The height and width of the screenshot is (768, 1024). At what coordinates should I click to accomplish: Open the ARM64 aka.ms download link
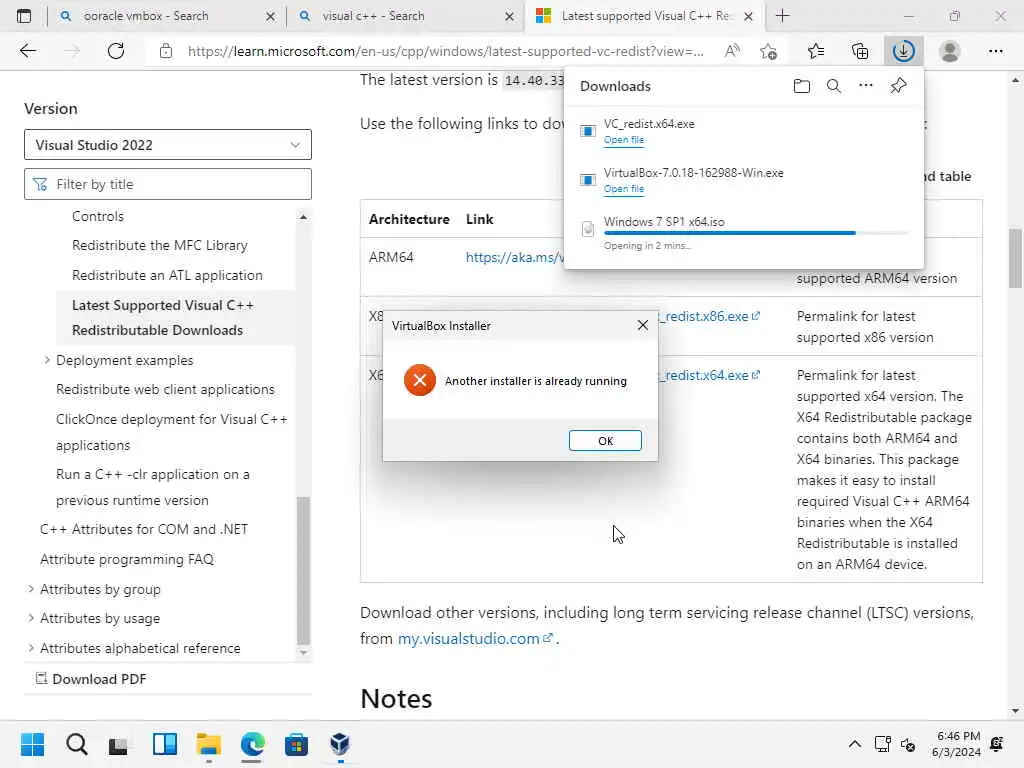tap(515, 257)
